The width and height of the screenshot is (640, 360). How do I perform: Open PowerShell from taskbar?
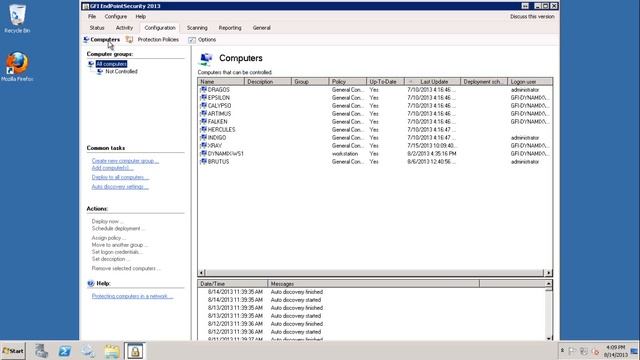point(64,351)
